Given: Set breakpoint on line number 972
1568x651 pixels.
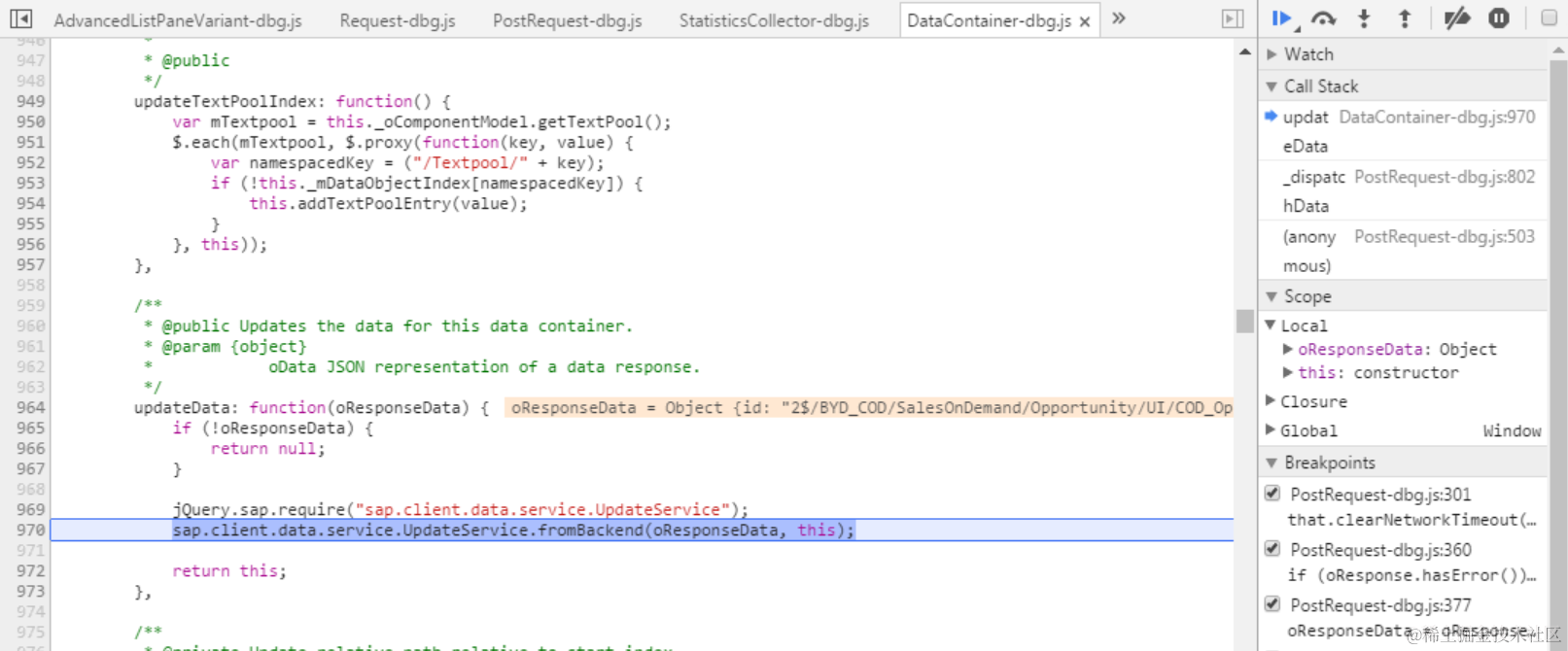Looking at the screenshot, I should tap(30, 570).
